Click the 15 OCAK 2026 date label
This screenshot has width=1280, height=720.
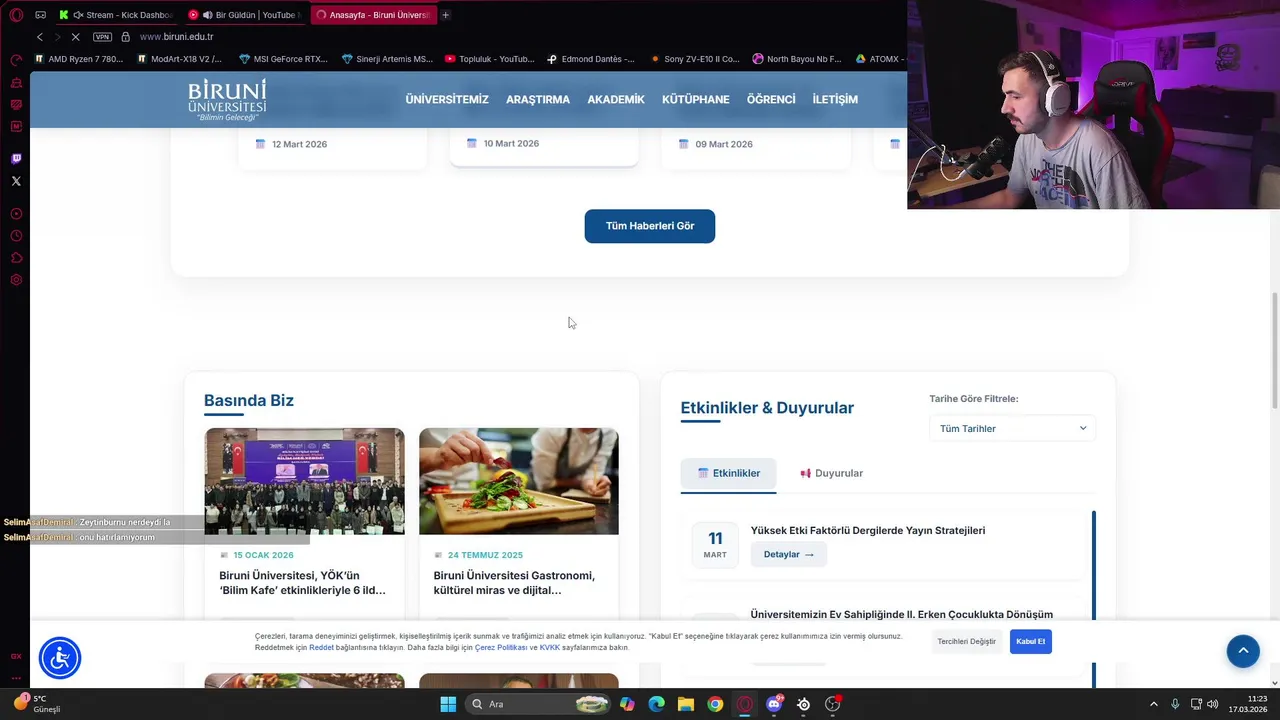click(263, 555)
